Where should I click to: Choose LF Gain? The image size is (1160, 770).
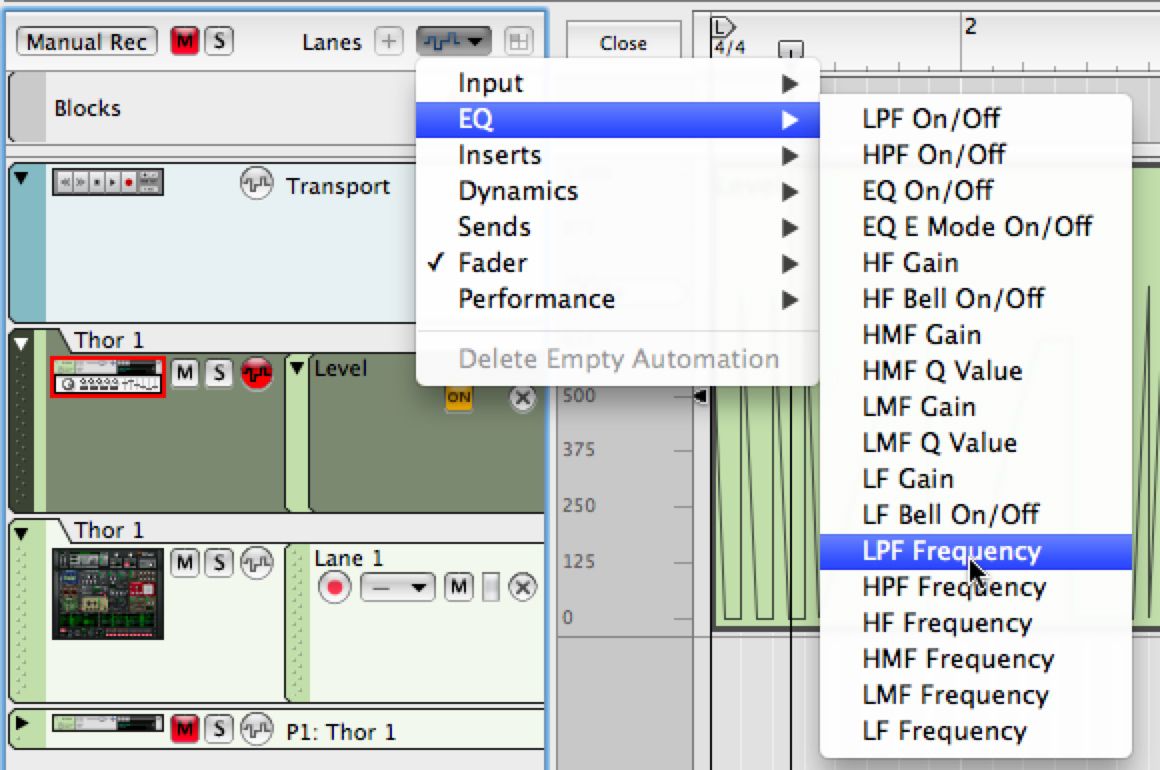point(976,479)
